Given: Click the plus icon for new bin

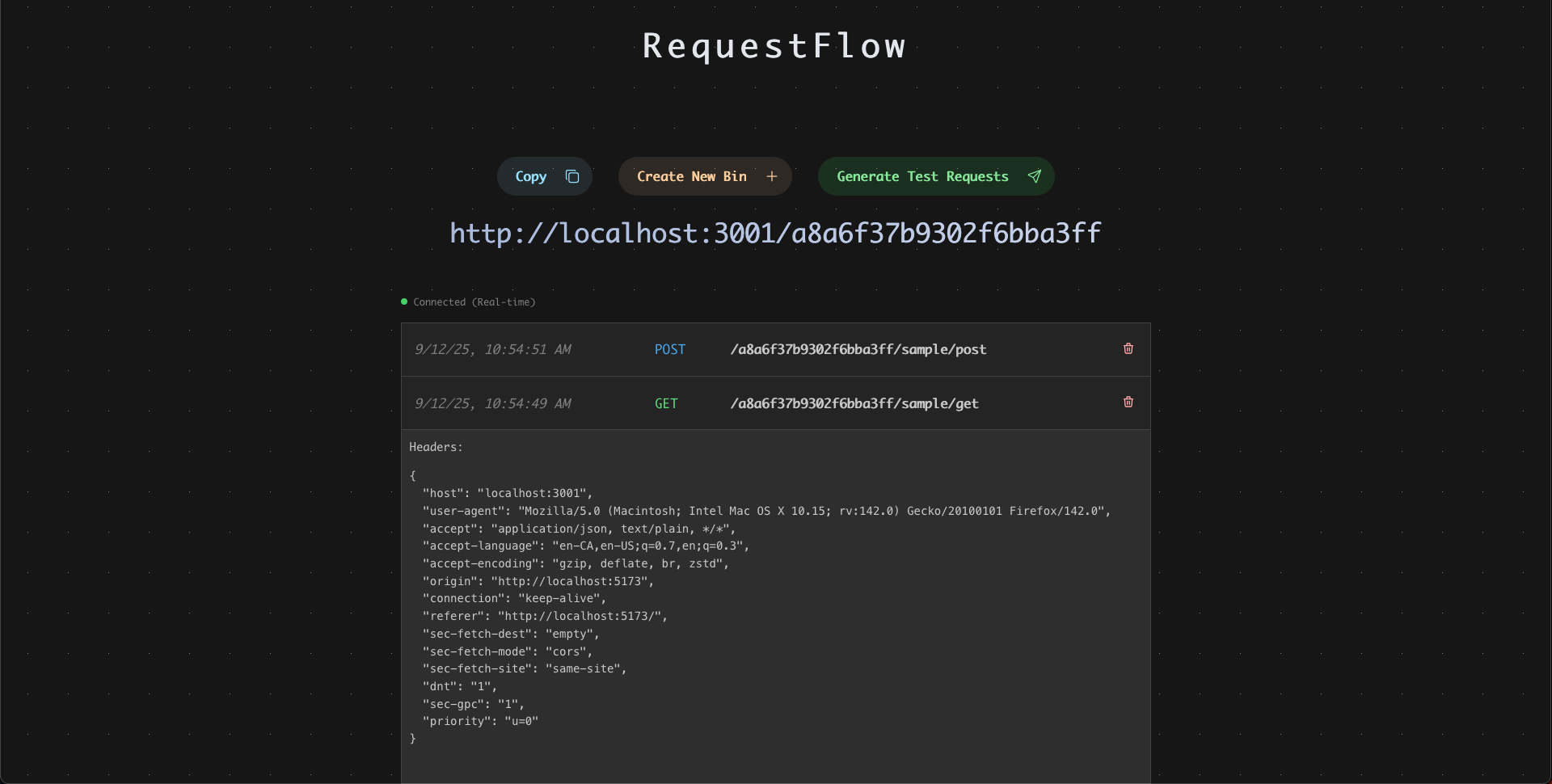Looking at the screenshot, I should 772,177.
